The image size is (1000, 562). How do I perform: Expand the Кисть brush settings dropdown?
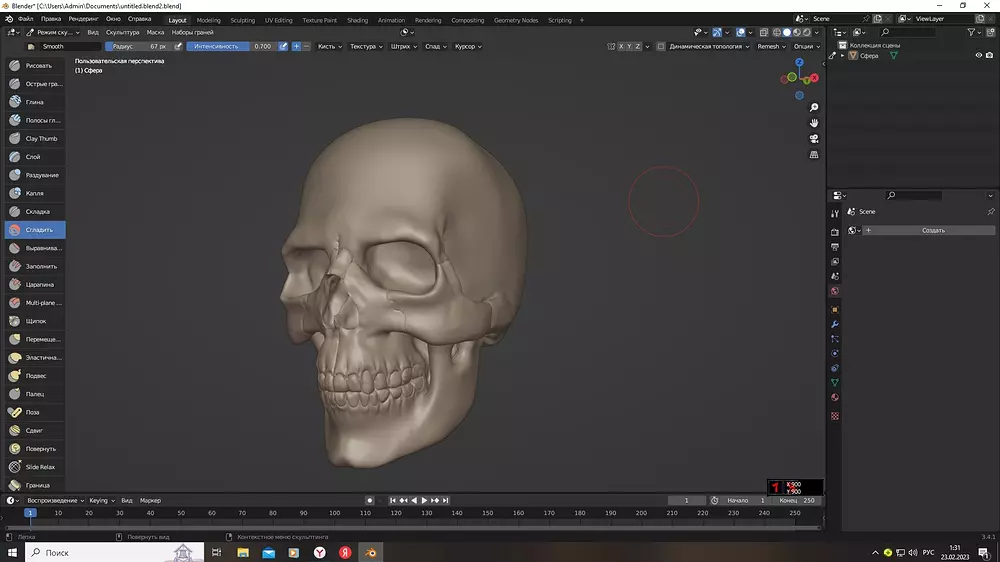[329, 46]
